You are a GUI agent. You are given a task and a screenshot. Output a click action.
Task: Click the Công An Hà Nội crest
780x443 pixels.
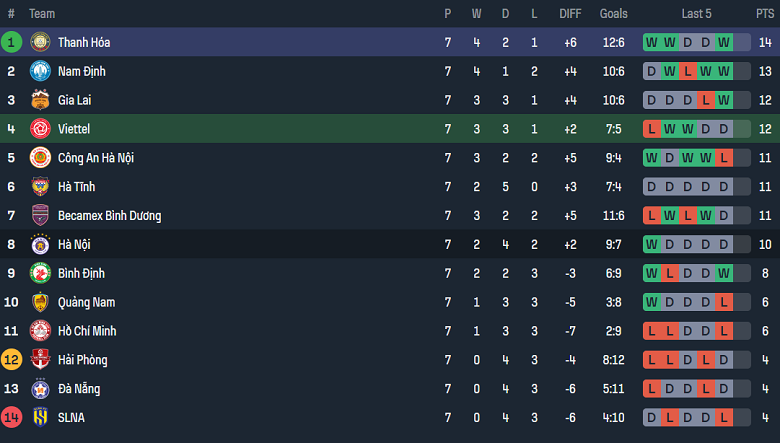pyautogui.click(x=40, y=157)
